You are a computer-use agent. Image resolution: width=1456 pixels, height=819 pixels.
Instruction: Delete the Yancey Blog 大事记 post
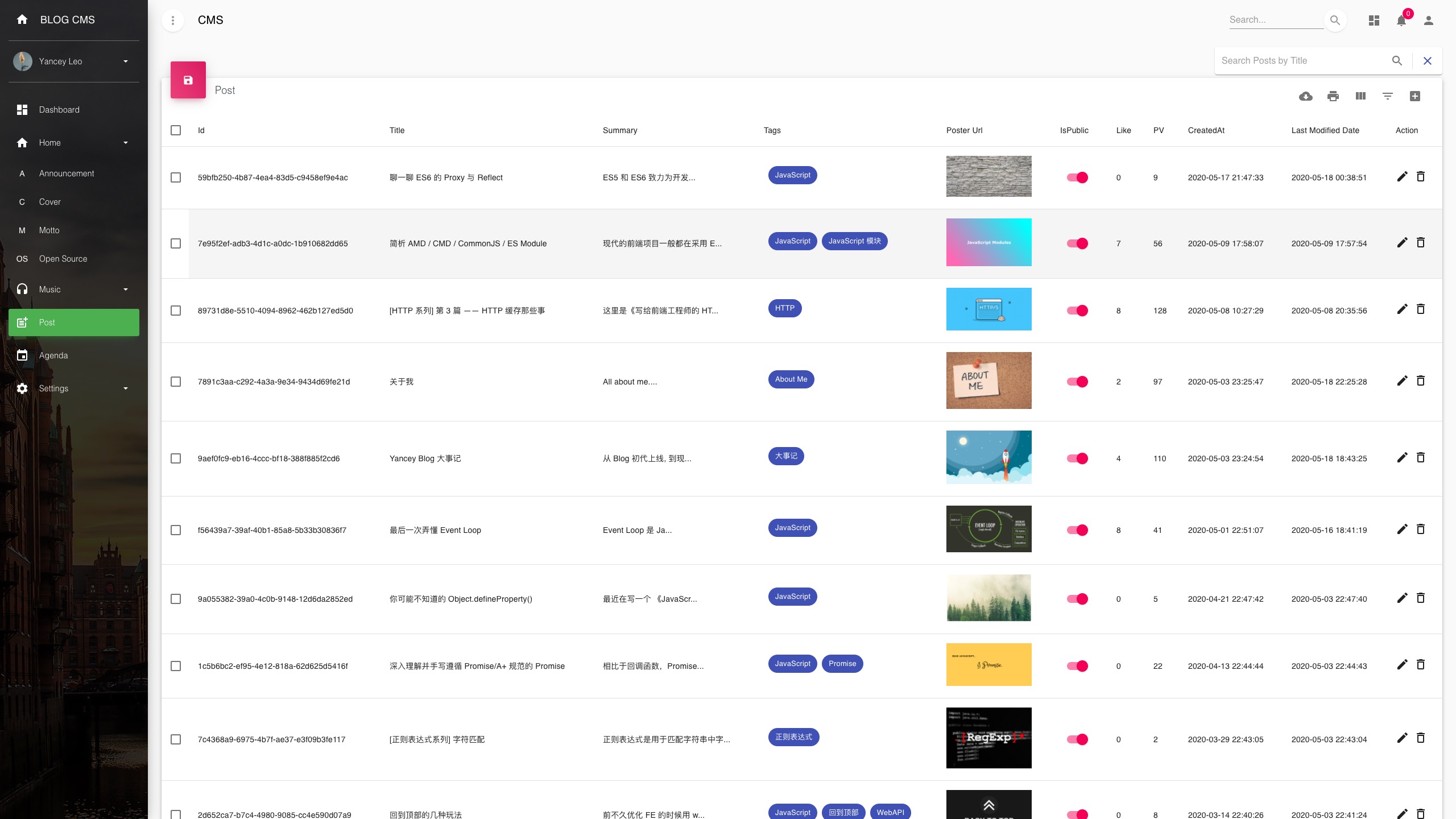pyautogui.click(x=1421, y=457)
